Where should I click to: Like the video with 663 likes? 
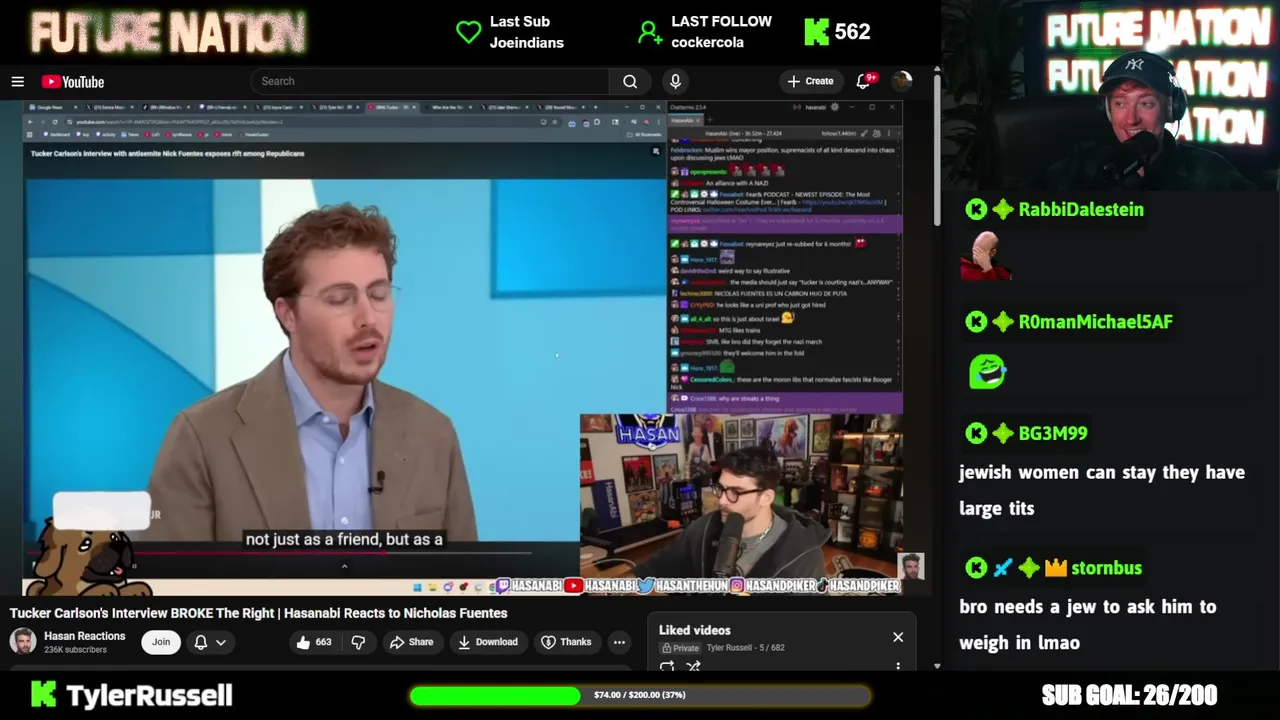314,642
